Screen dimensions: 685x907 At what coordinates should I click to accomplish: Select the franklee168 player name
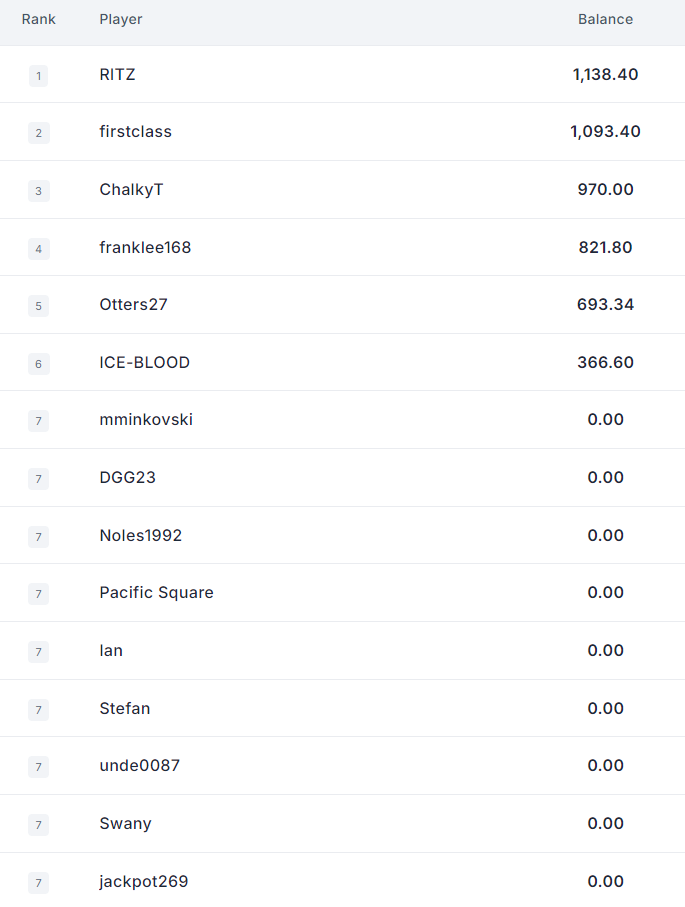tap(145, 248)
